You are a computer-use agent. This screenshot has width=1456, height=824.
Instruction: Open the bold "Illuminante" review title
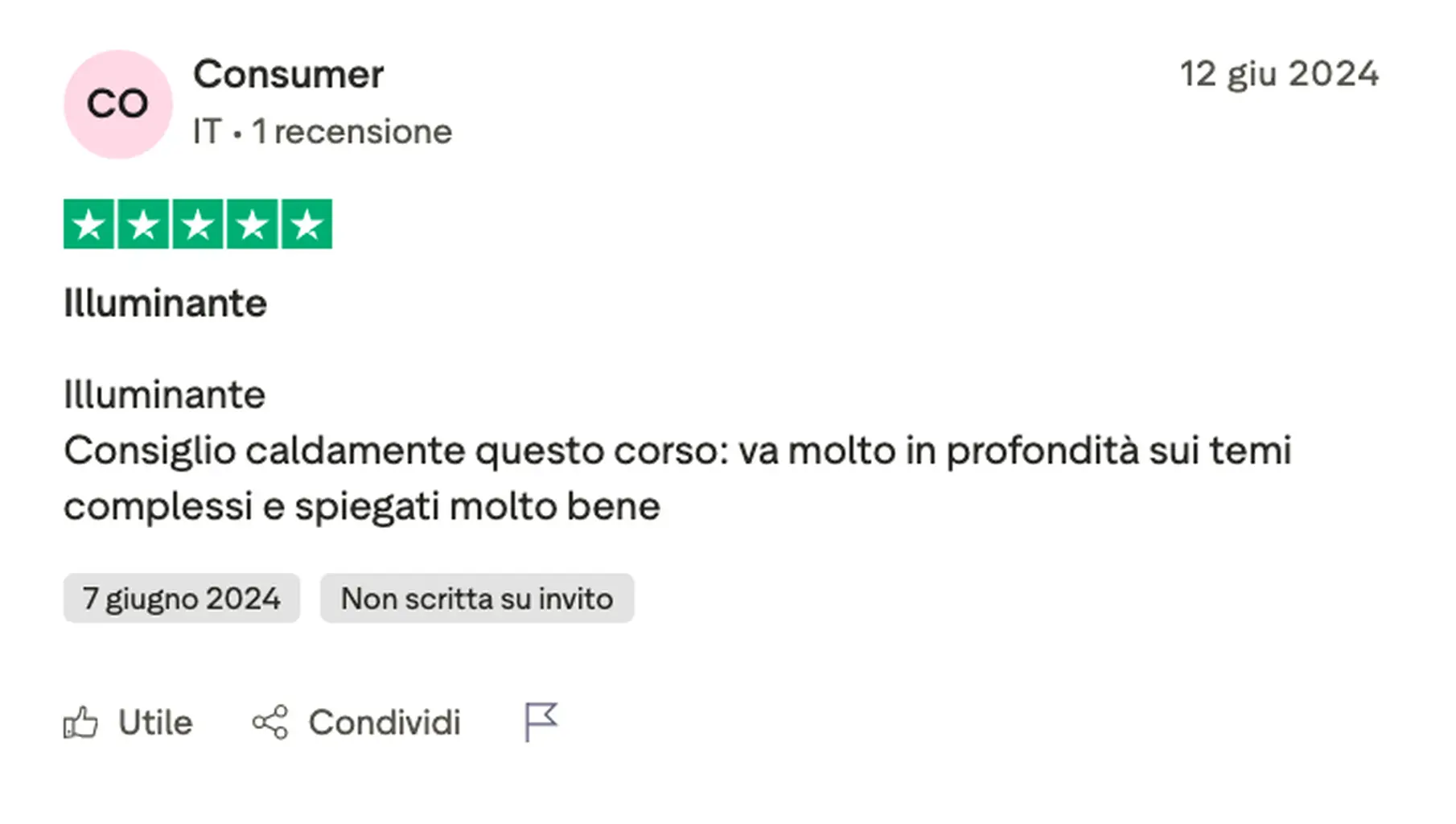pyautogui.click(x=165, y=303)
